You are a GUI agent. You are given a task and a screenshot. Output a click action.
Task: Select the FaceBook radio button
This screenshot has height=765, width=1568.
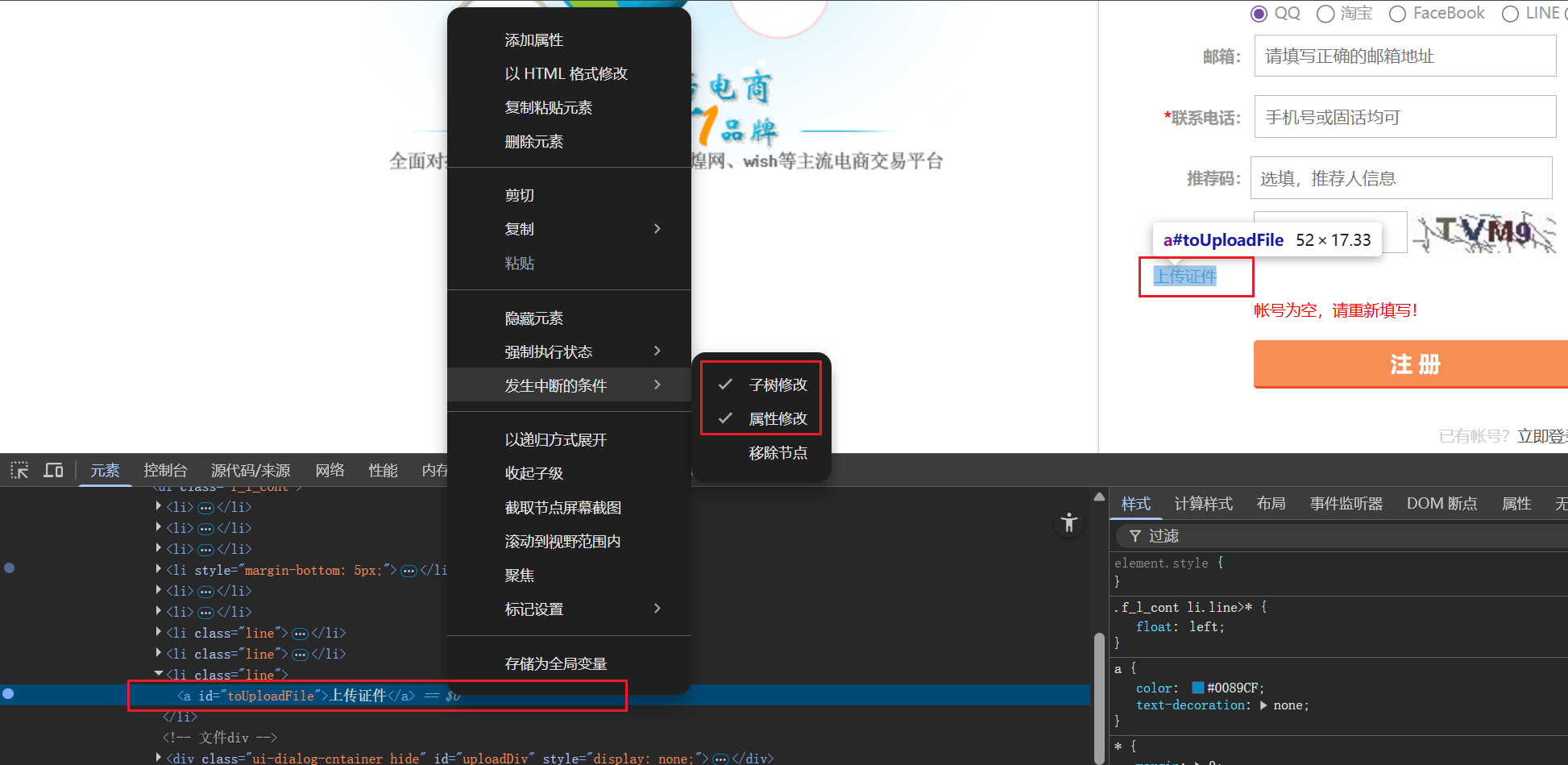(x=1398, y=14)
